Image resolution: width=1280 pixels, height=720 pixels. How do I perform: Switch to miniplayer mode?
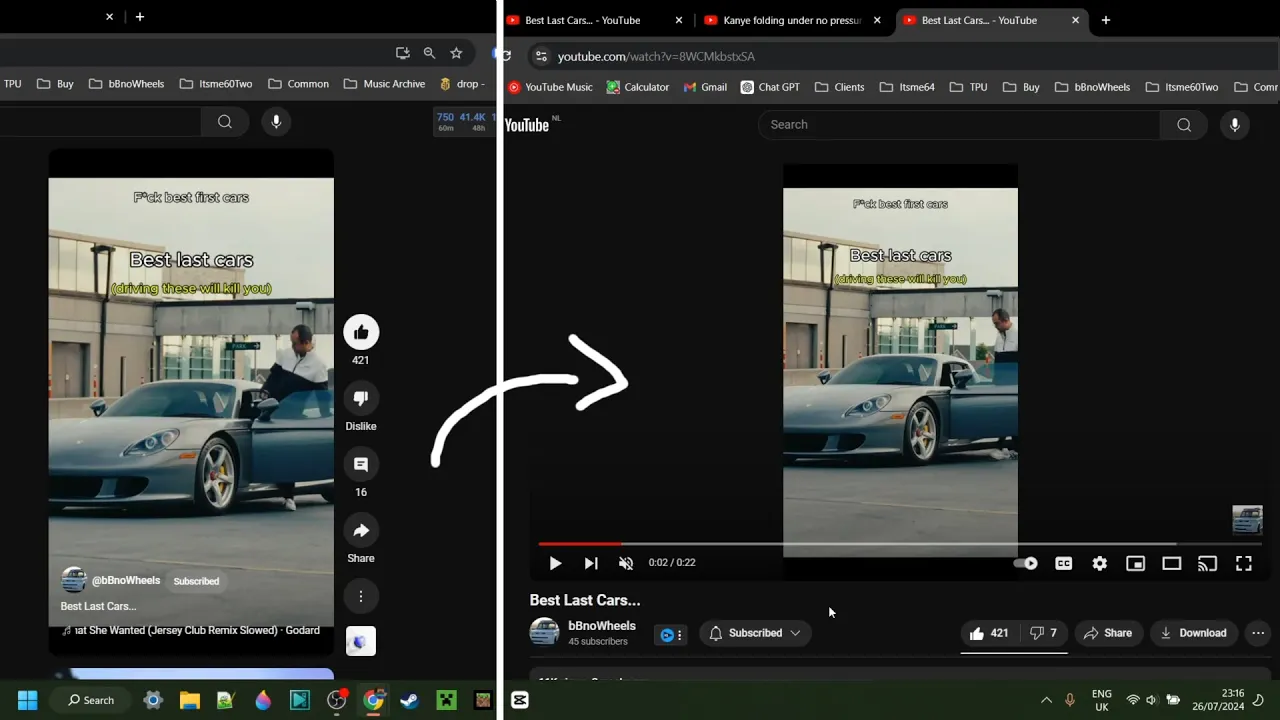1136,563
